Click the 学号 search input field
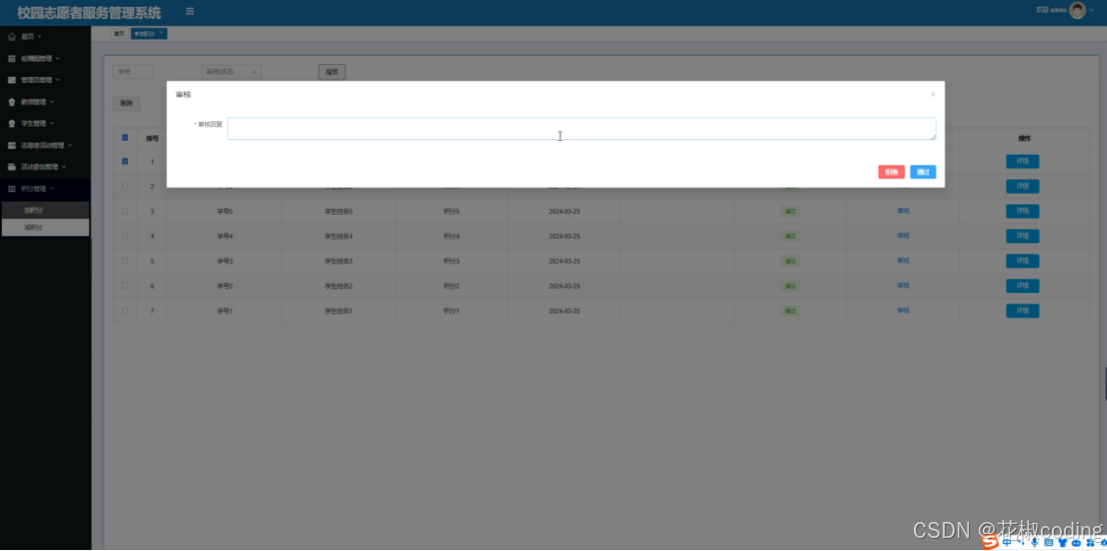Image resolution: width=1107 pixels, height=551 pixels. pos(133,71)
